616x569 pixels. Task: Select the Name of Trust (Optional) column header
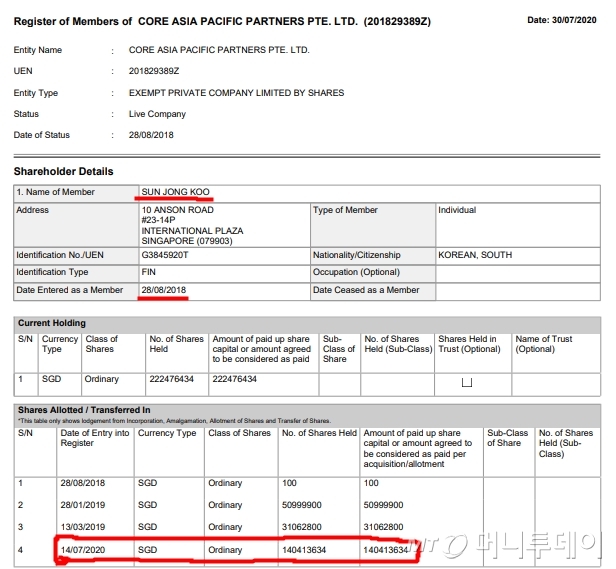(544, 344)
